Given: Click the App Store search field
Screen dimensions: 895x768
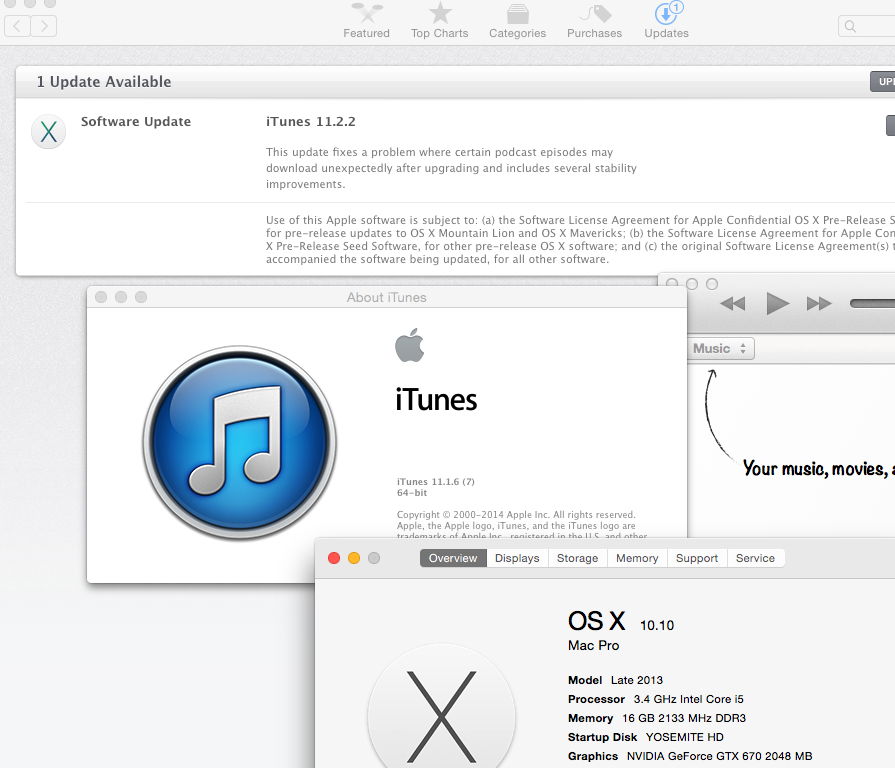Looking at the screenshot, I should pos(866,26).
